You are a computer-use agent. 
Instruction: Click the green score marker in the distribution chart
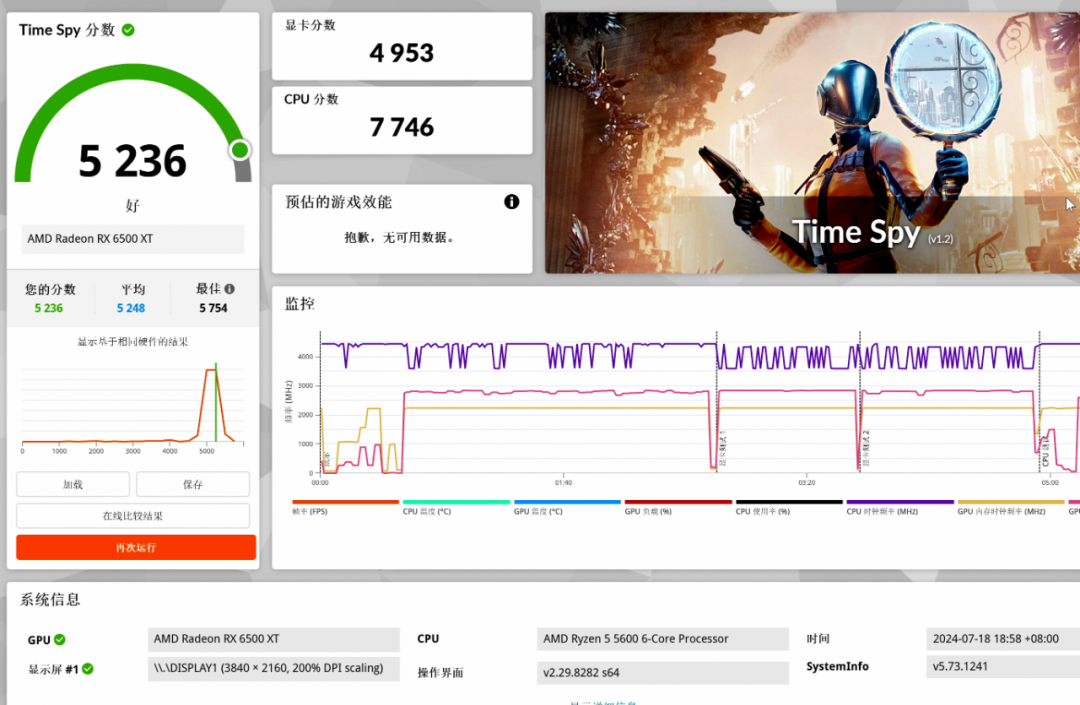[216, 402]
